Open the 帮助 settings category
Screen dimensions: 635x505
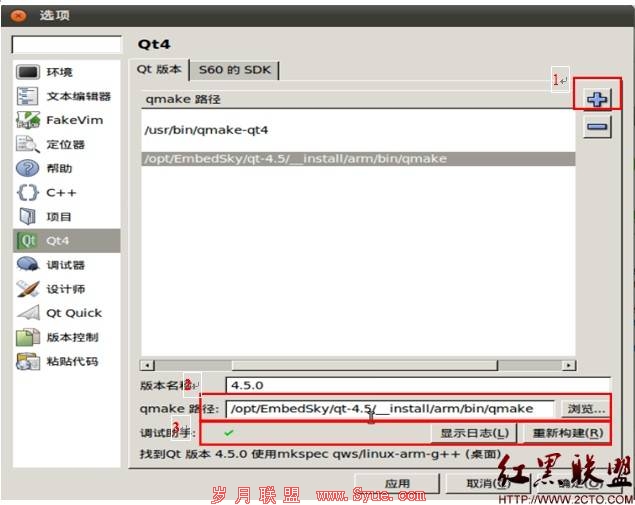point(67,168)
